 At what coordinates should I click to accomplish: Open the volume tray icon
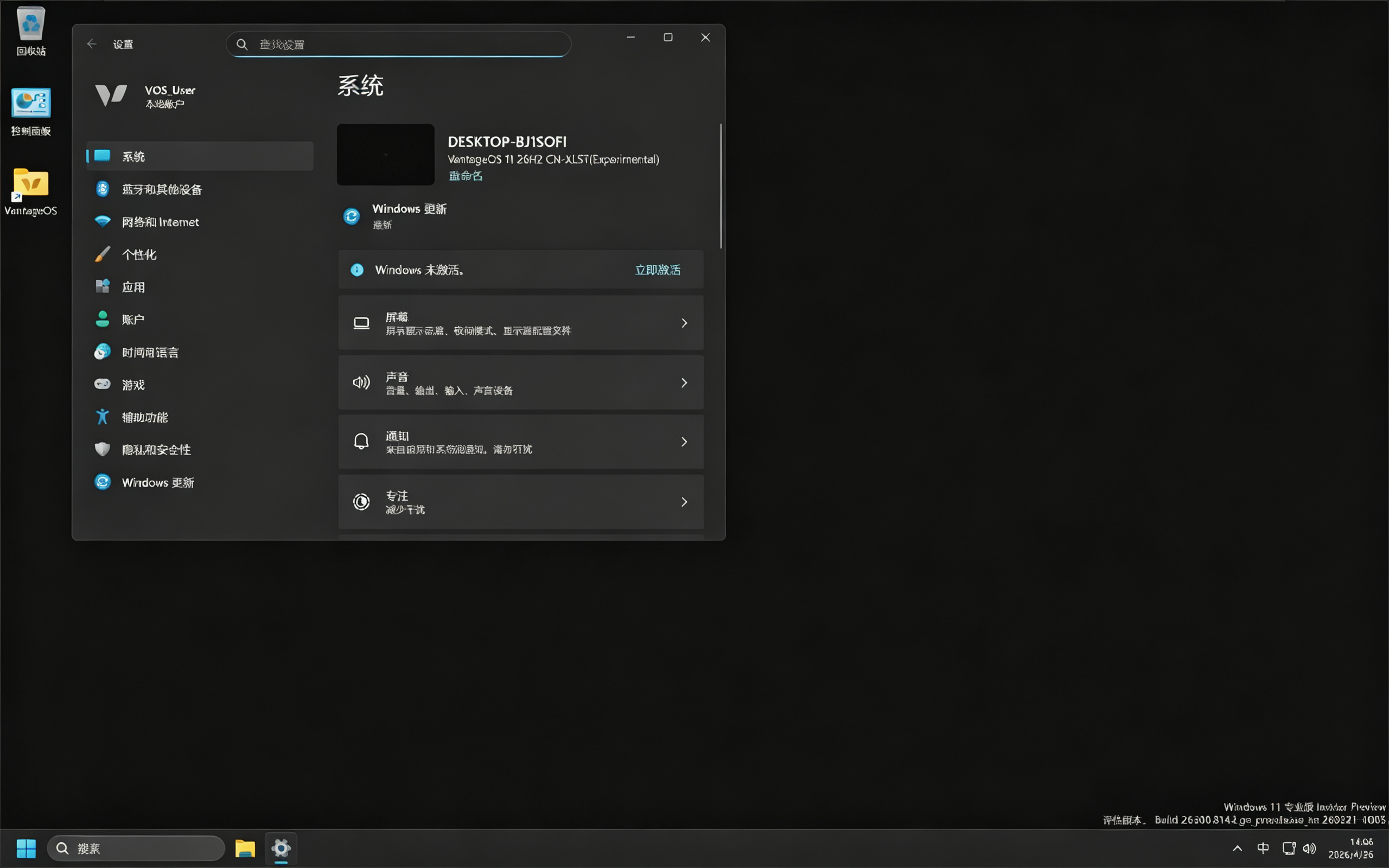pyautogui.click(x=1309, y=848)
